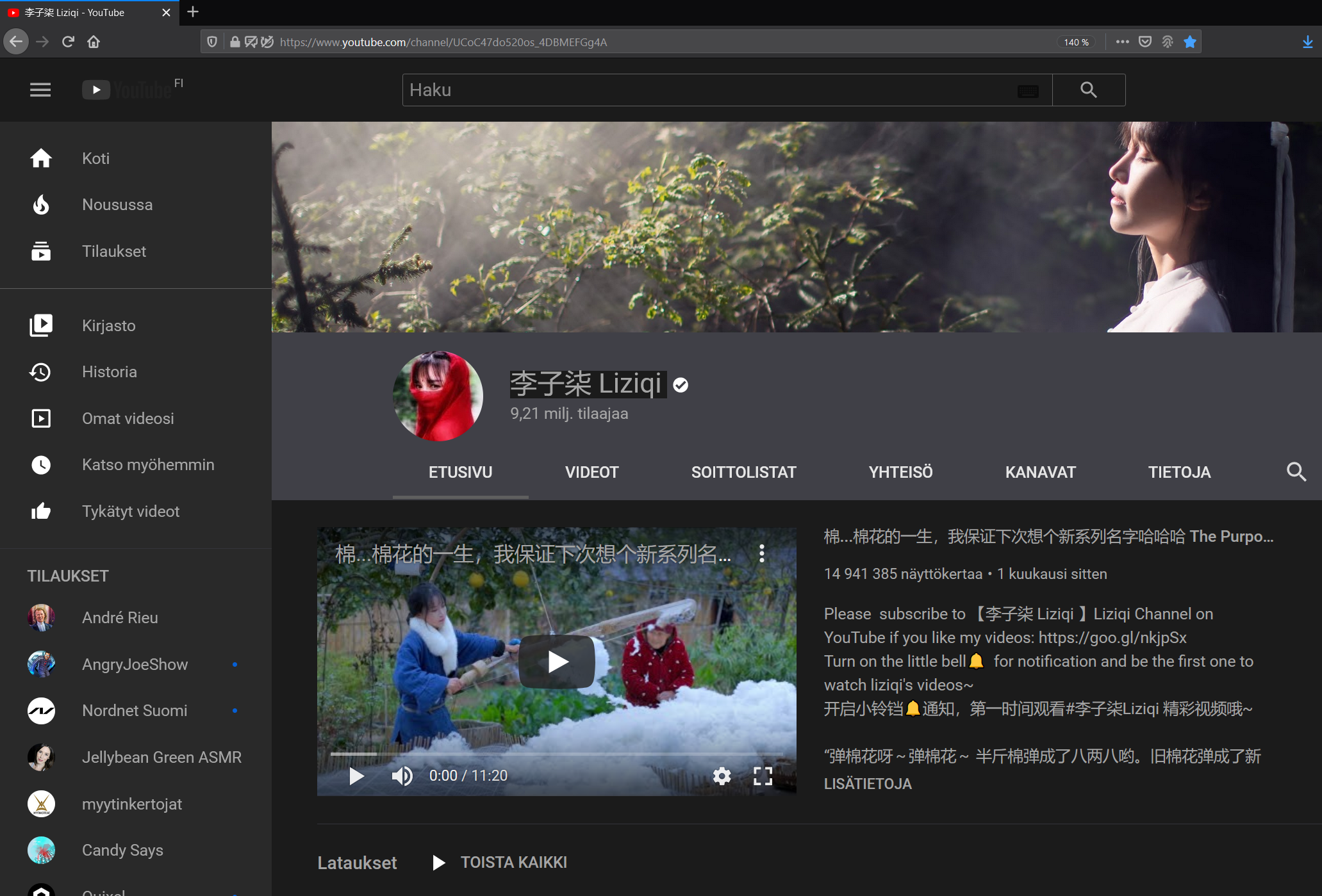Click the search magnifier button
The width and height of the screenshot is (1322, 896).
(x=1088, y=90)
